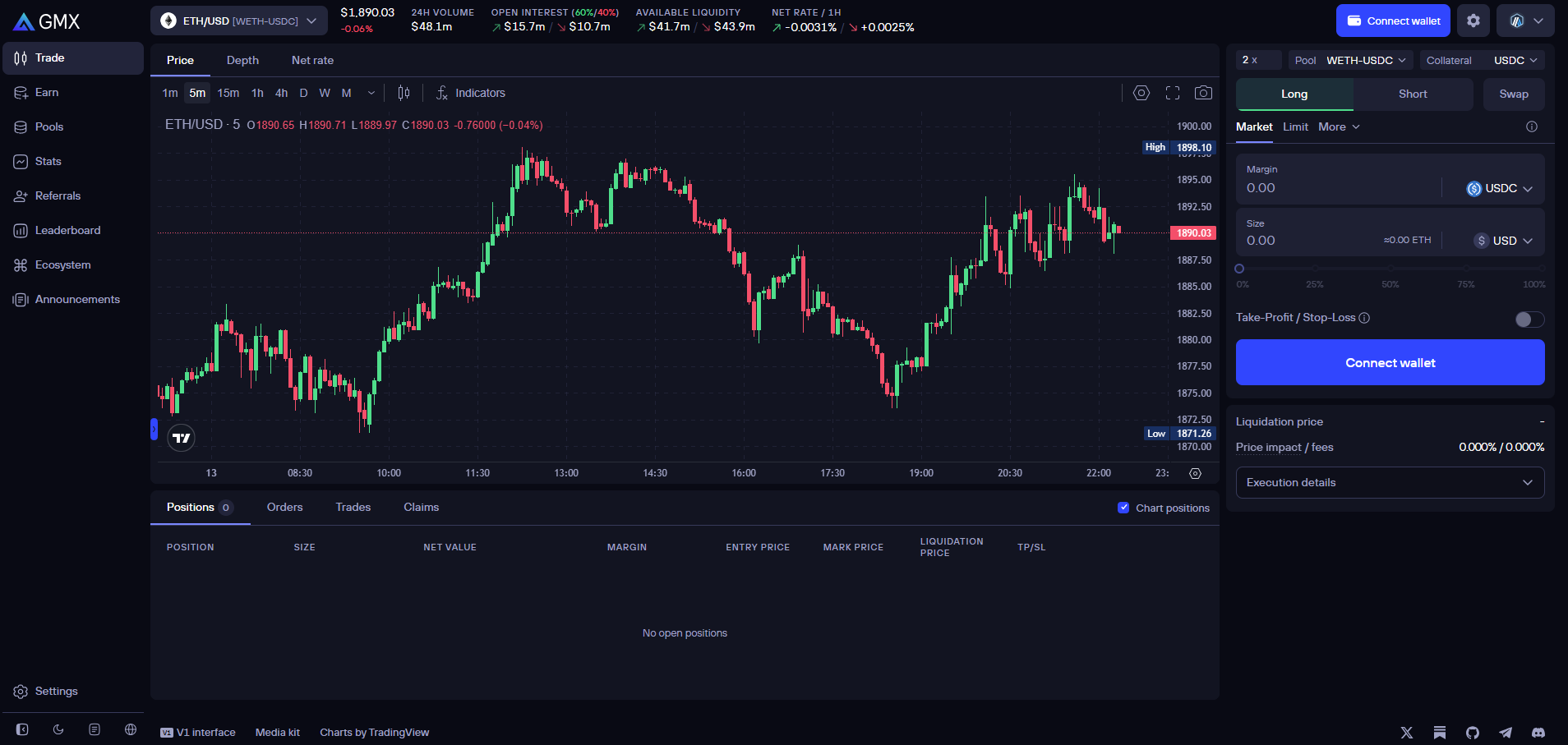Open candlestick chart type selector
This screenshot has width=1568, height=745.
[x=404, y=93]
